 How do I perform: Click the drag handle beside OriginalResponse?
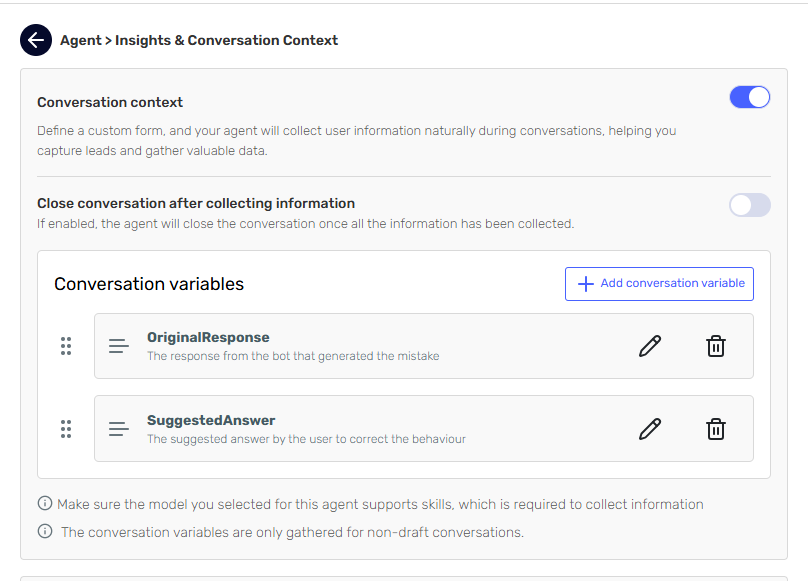pyautogui.click(x=66, y=346)
